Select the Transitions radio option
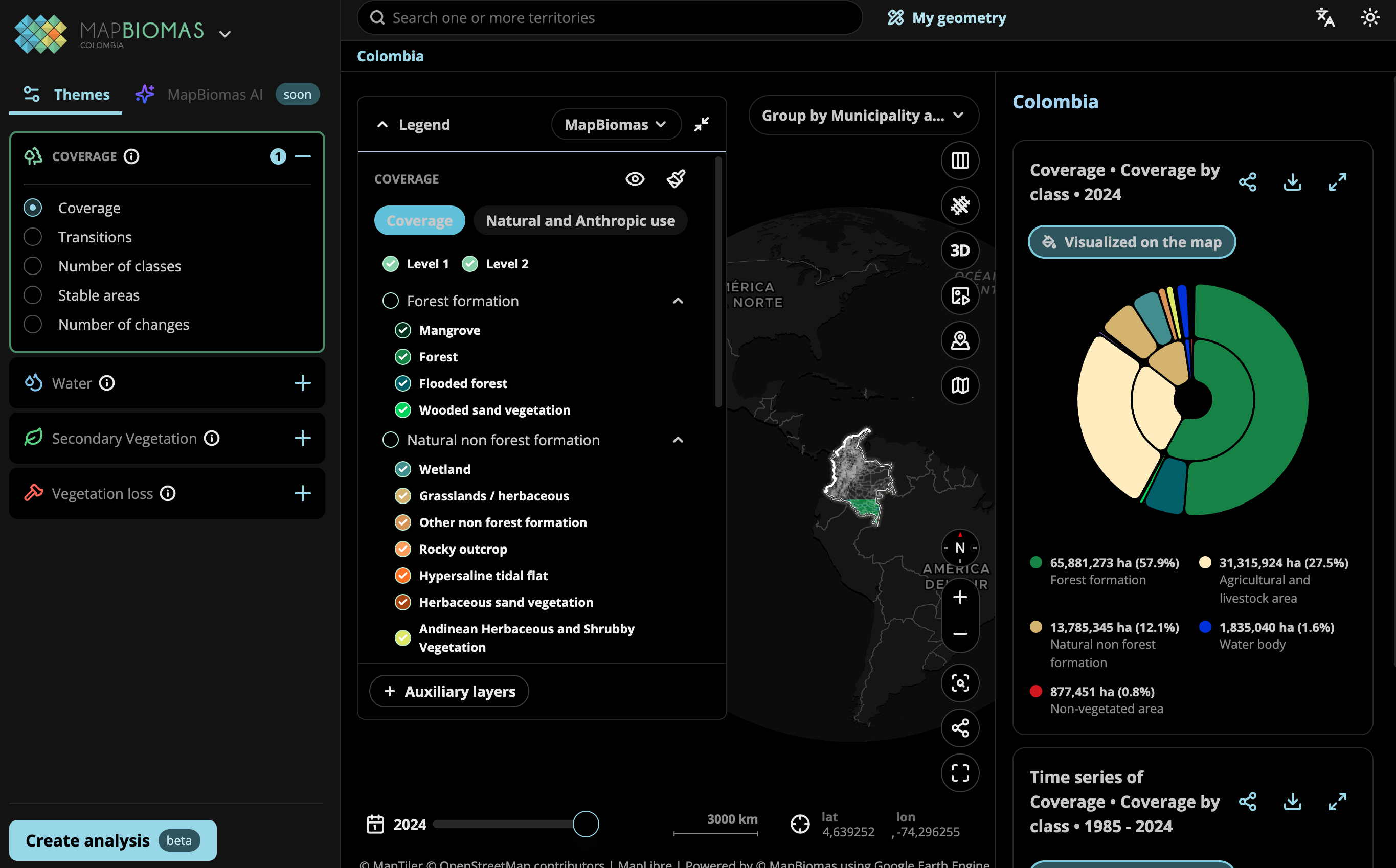 [33, 237]
